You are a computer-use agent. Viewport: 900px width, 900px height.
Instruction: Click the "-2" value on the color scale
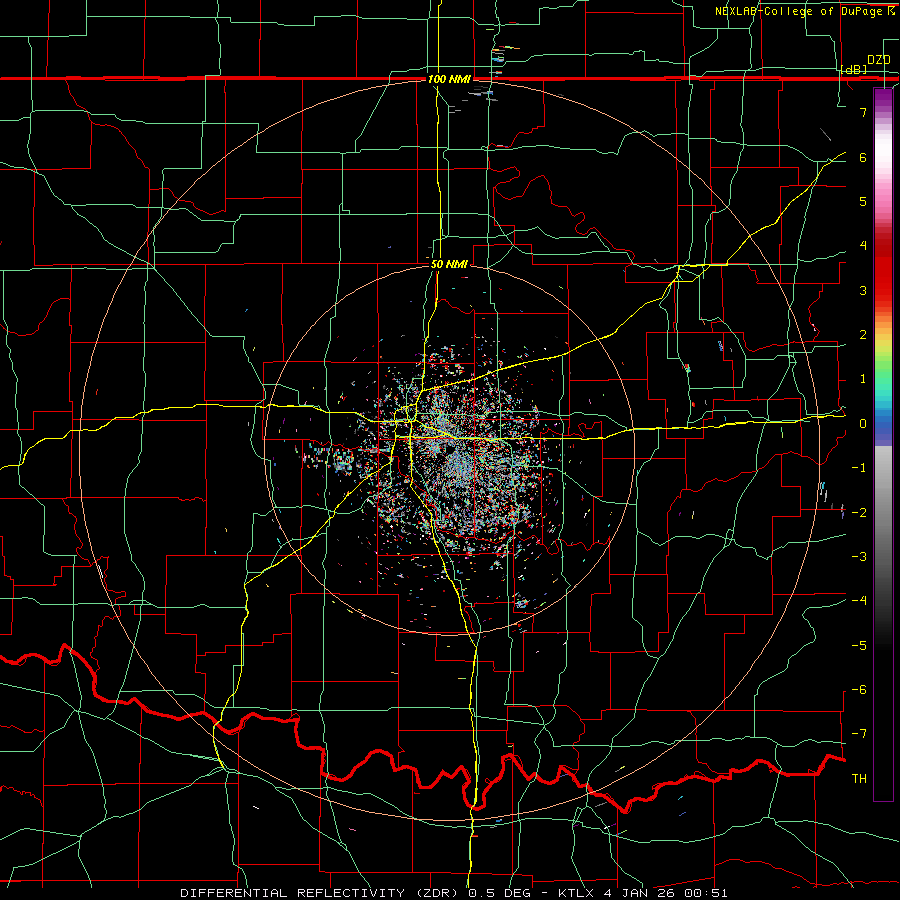859,513
